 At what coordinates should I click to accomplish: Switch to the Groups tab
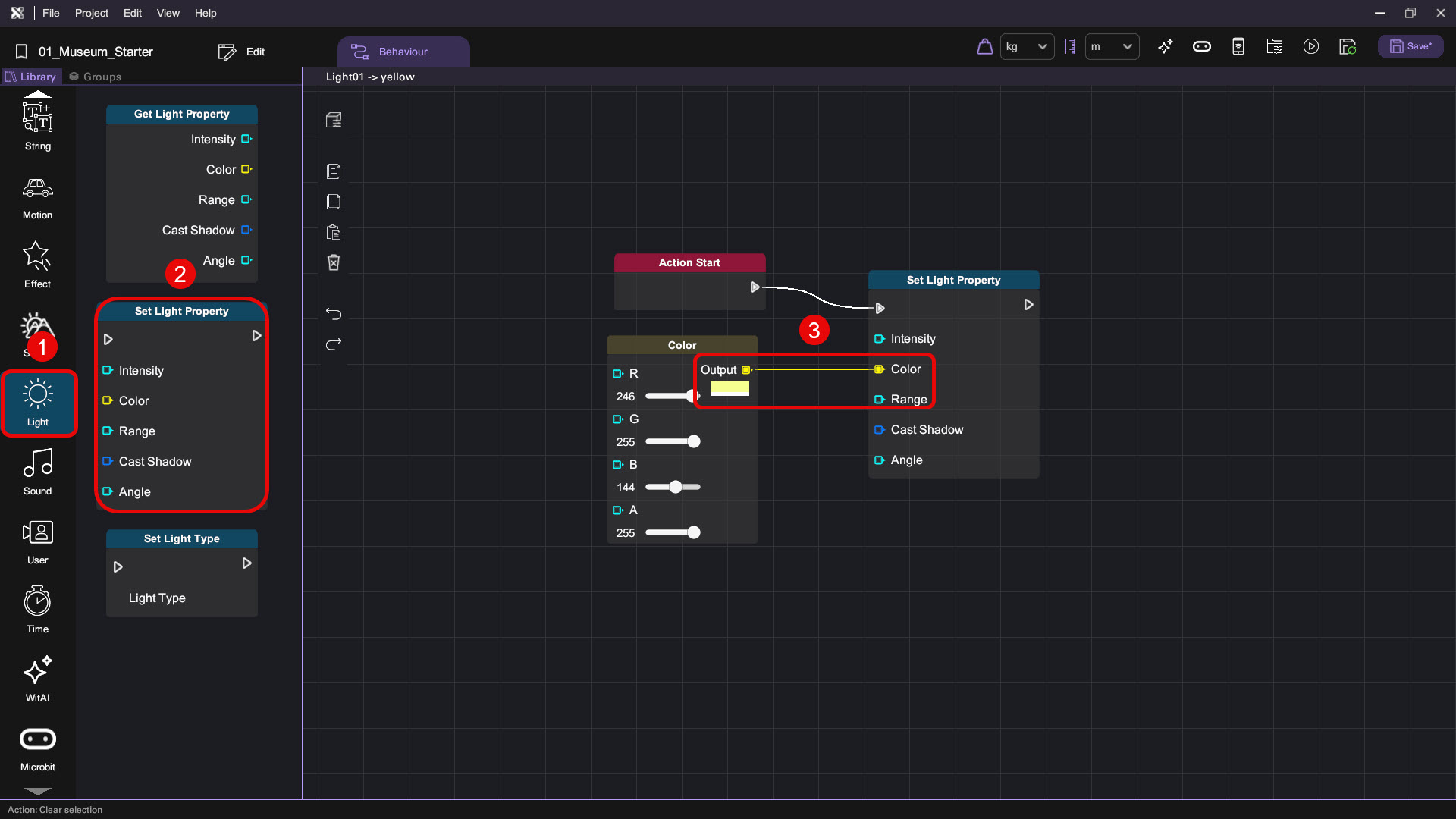96,77
